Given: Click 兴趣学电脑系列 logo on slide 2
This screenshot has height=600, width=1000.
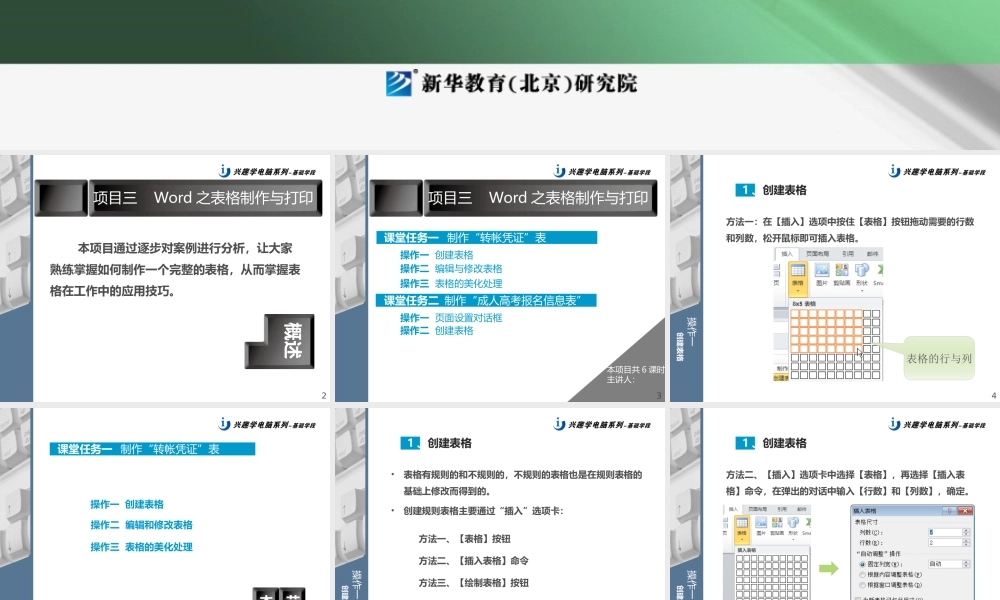Looking at the screenshot, I should click(267, 171).
